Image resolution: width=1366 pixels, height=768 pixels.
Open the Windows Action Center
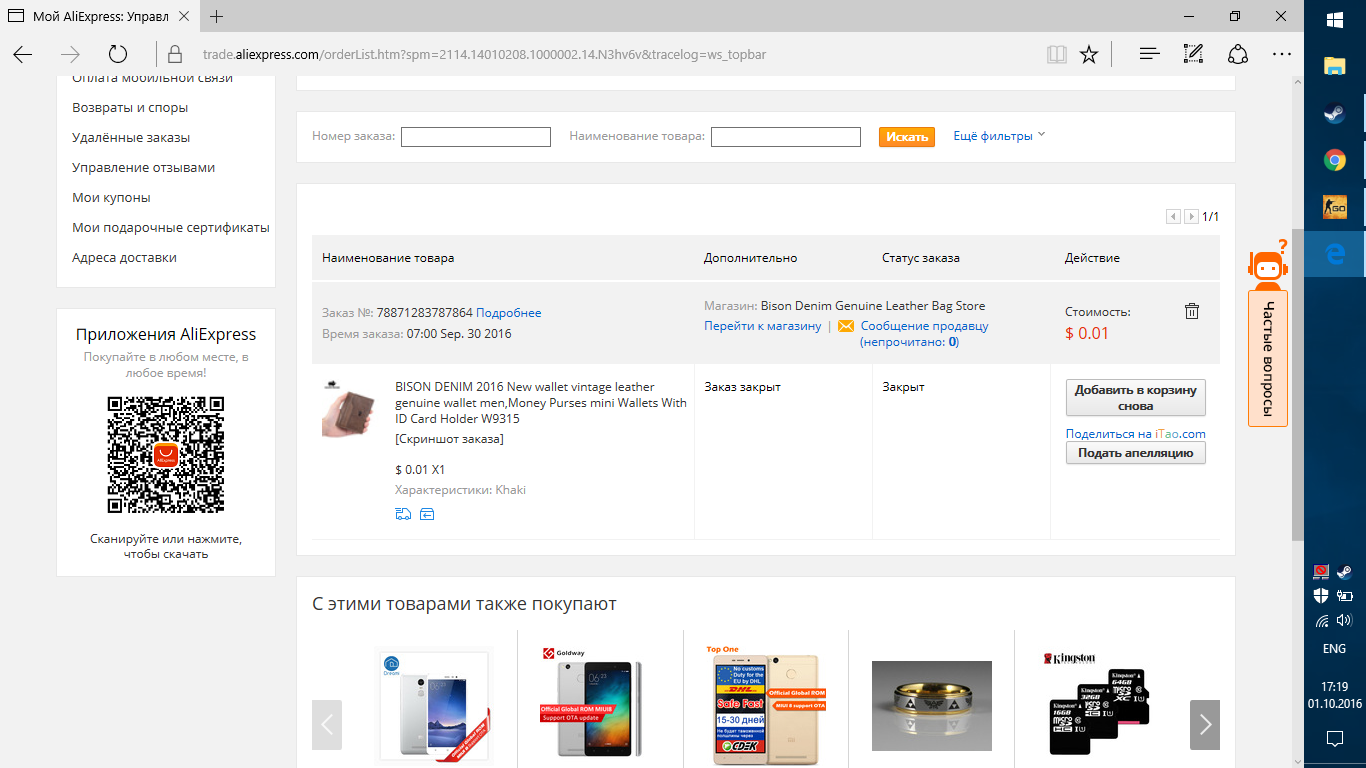point(1334,739)
